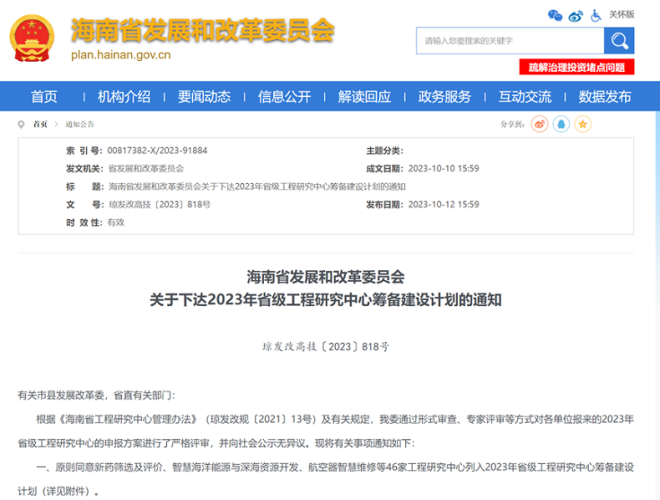Select 互动交流 in the navigation bar
The height and width of the screenshot is (500, 660).
point(525,97)
